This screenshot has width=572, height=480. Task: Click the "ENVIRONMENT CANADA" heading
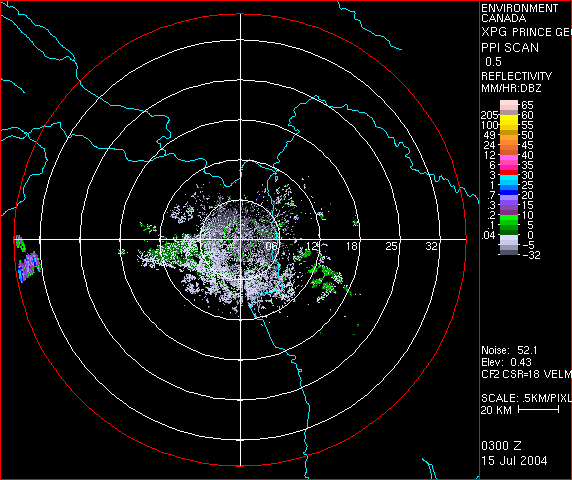coord(519,13)
